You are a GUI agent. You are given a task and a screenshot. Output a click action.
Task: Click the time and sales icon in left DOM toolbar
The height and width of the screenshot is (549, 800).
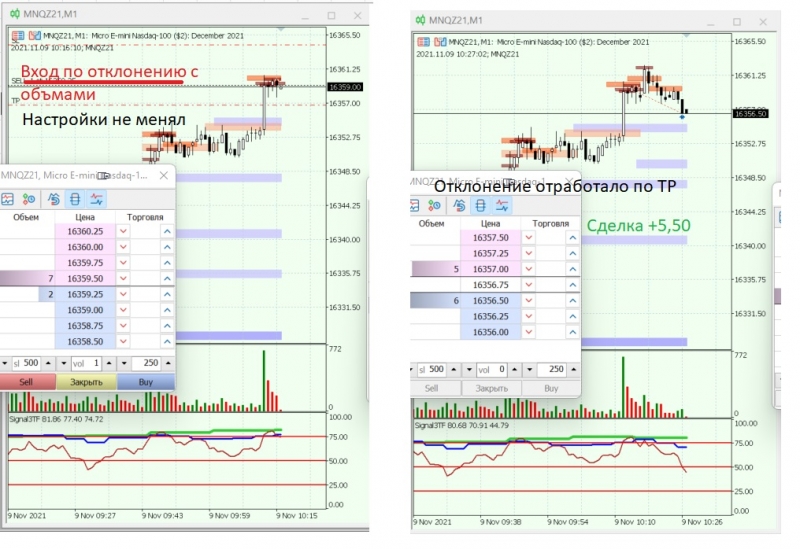(x=29, y=199)
